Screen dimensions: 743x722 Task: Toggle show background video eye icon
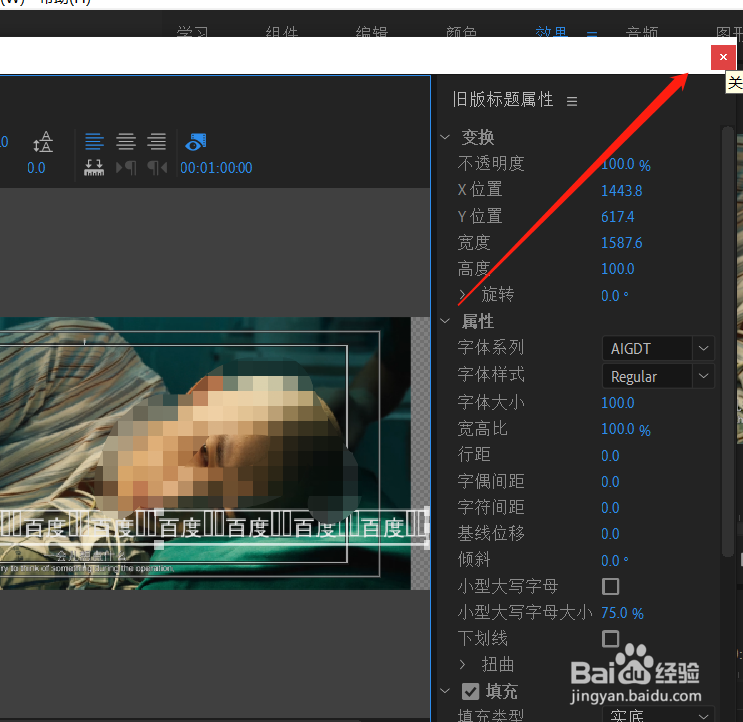click(196, 142)
